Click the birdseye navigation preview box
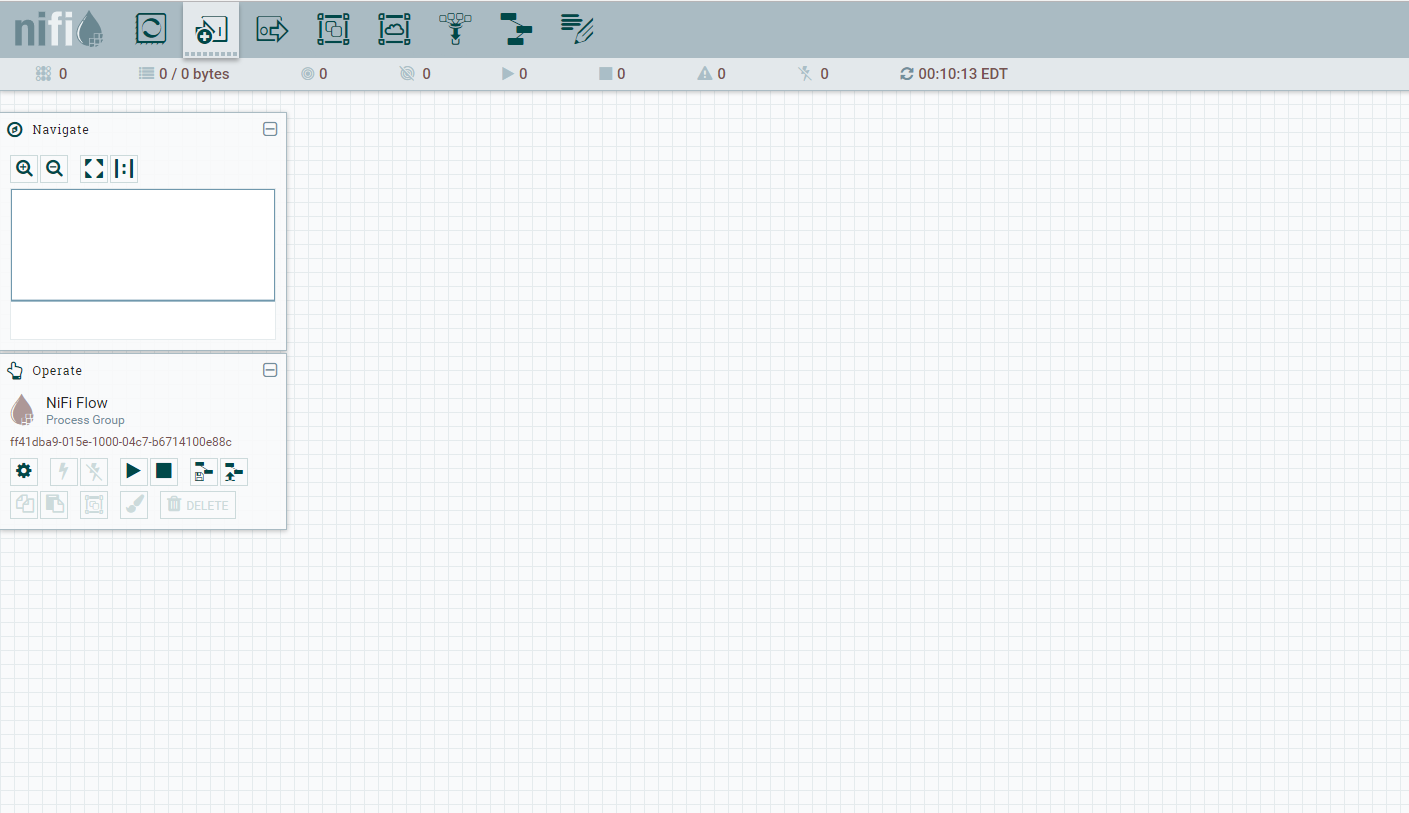 pyautogui.click(x=143, y=245)
